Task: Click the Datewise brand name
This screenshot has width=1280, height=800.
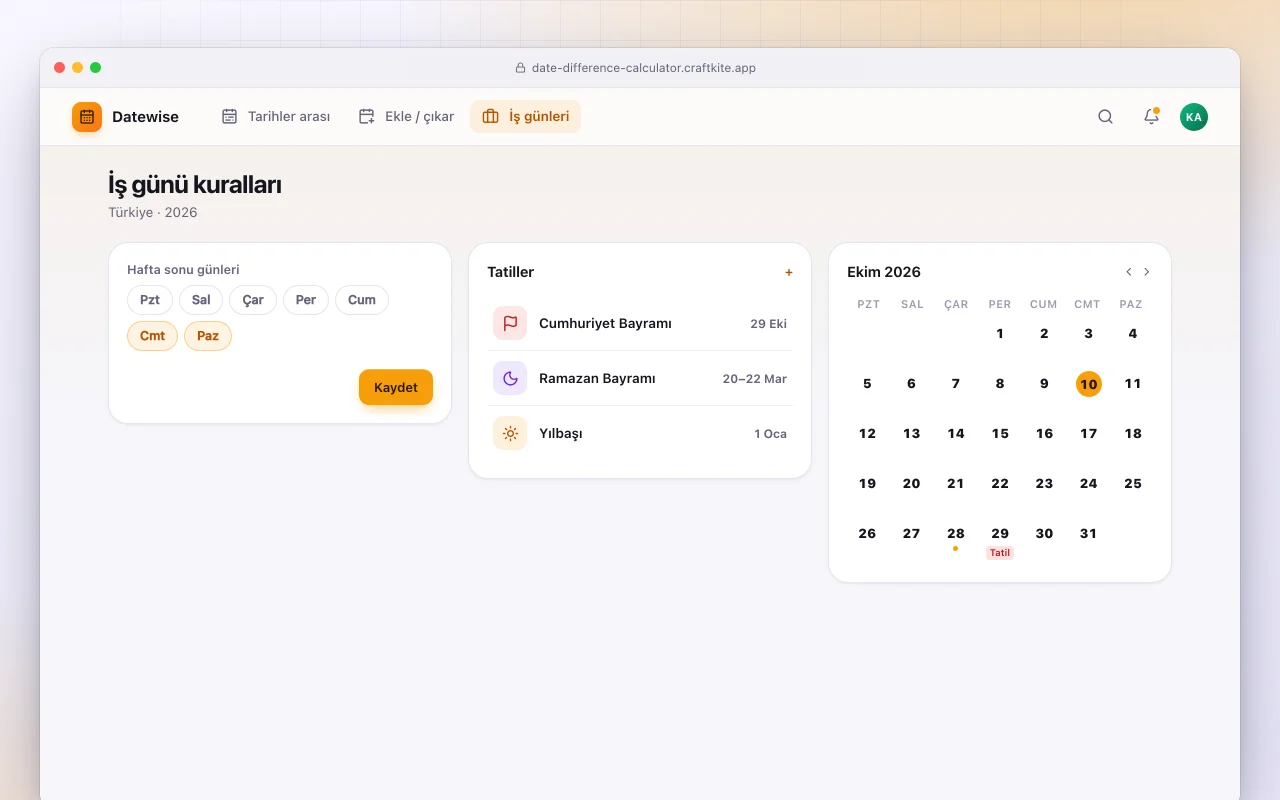Action: tap(145, 117)
